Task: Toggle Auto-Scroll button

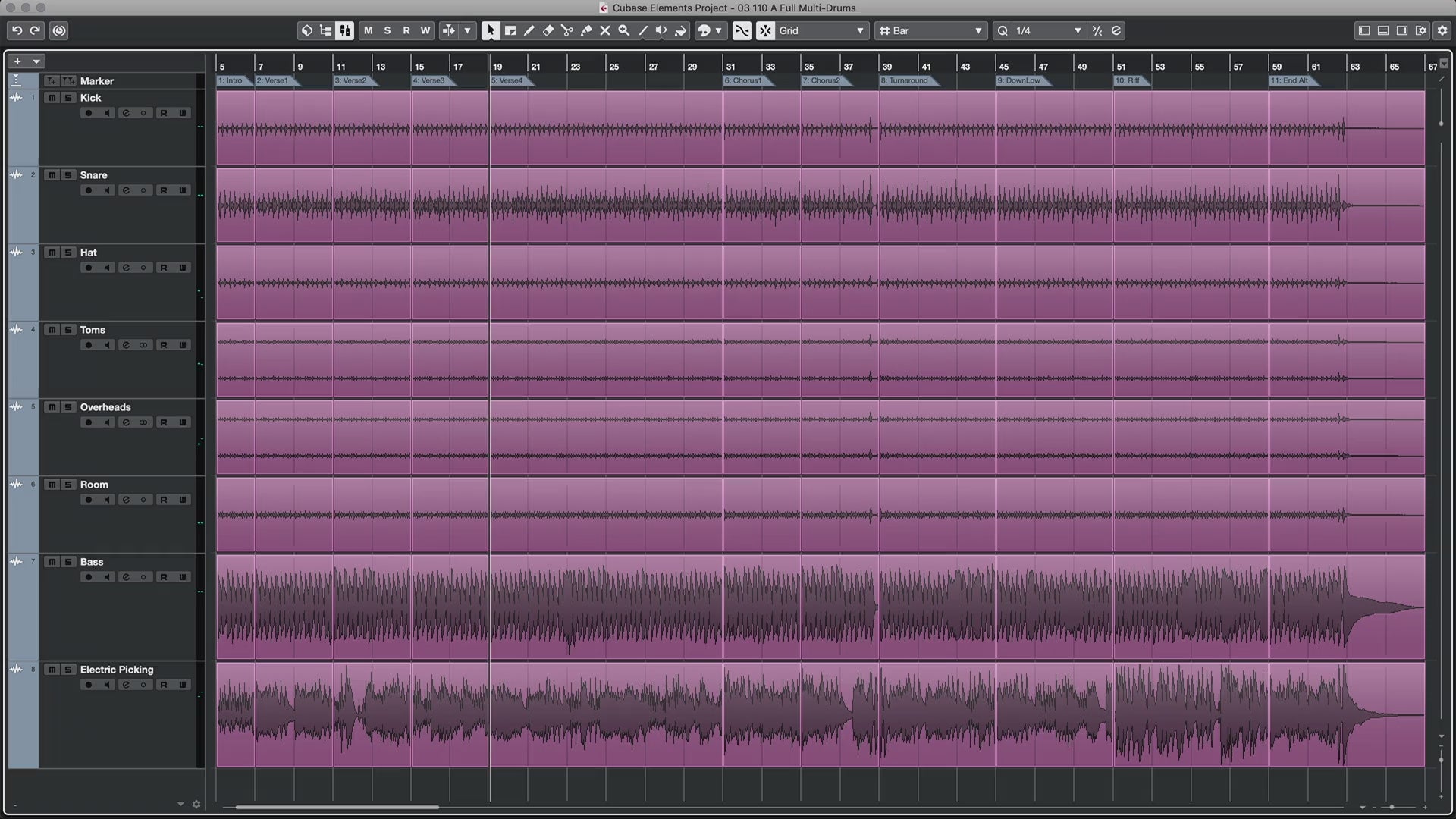Action: click(x=449, y=30)
